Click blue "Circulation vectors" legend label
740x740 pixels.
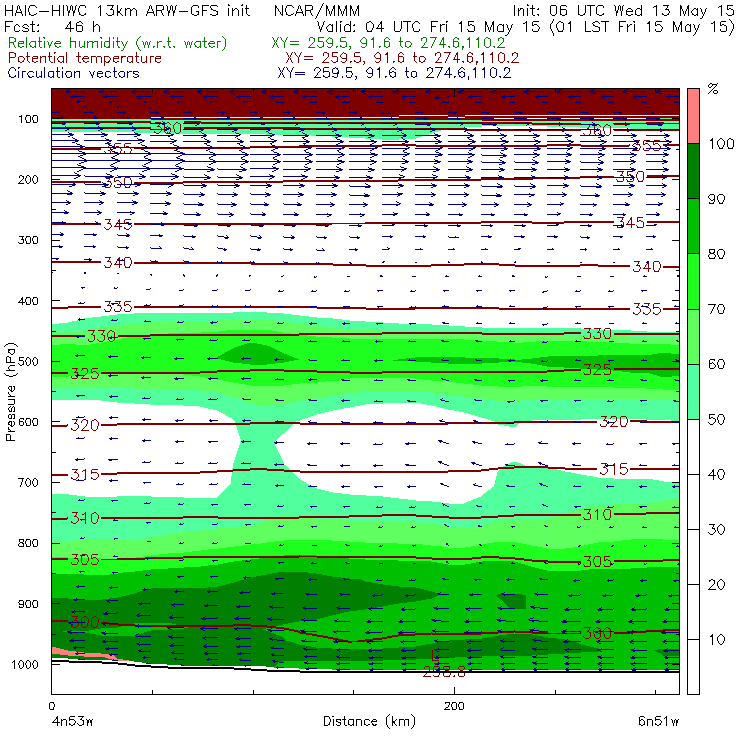point(73,73)
